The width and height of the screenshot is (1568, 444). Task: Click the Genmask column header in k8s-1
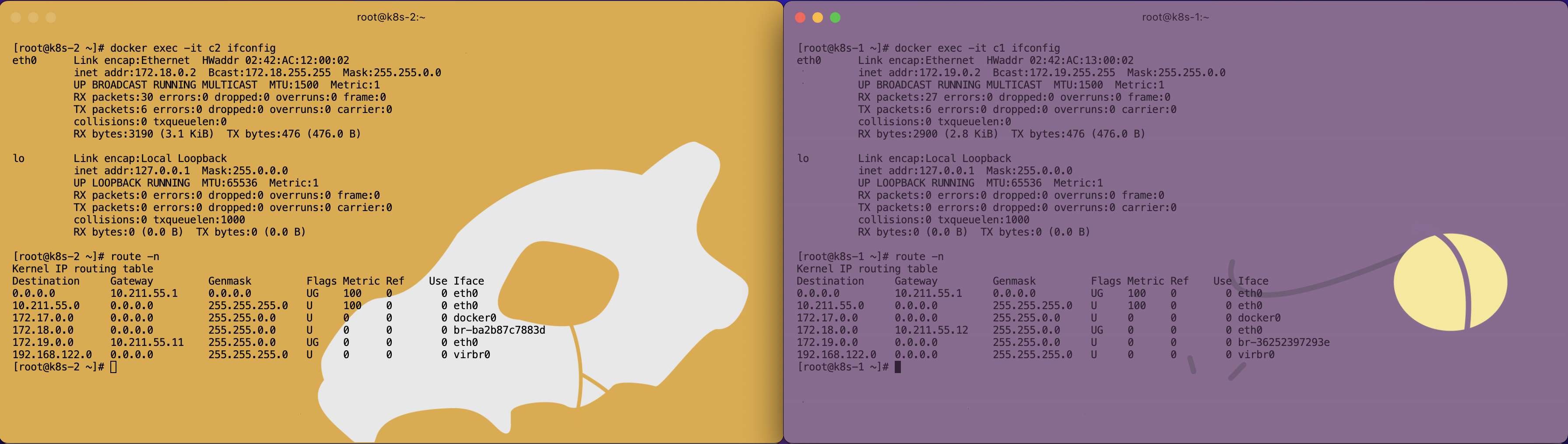click(1013, 281)
